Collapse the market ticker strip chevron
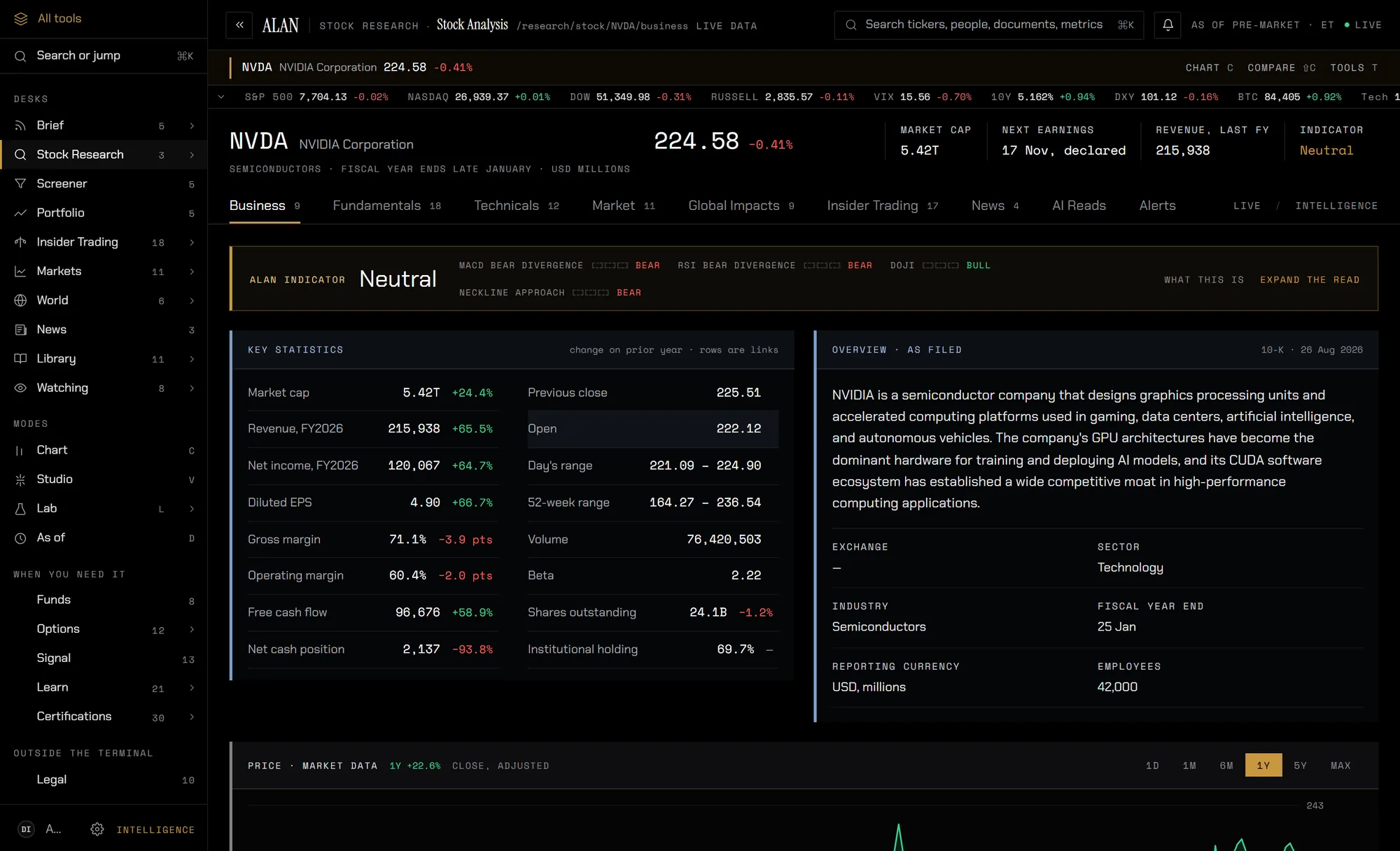This screenshot has width=1400, height=851. click(221, 97)
